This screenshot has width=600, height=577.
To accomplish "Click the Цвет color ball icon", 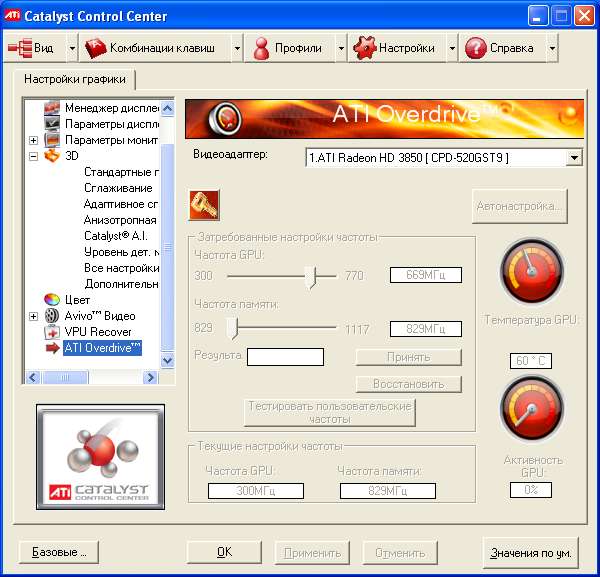I will [x=52, y=300].
